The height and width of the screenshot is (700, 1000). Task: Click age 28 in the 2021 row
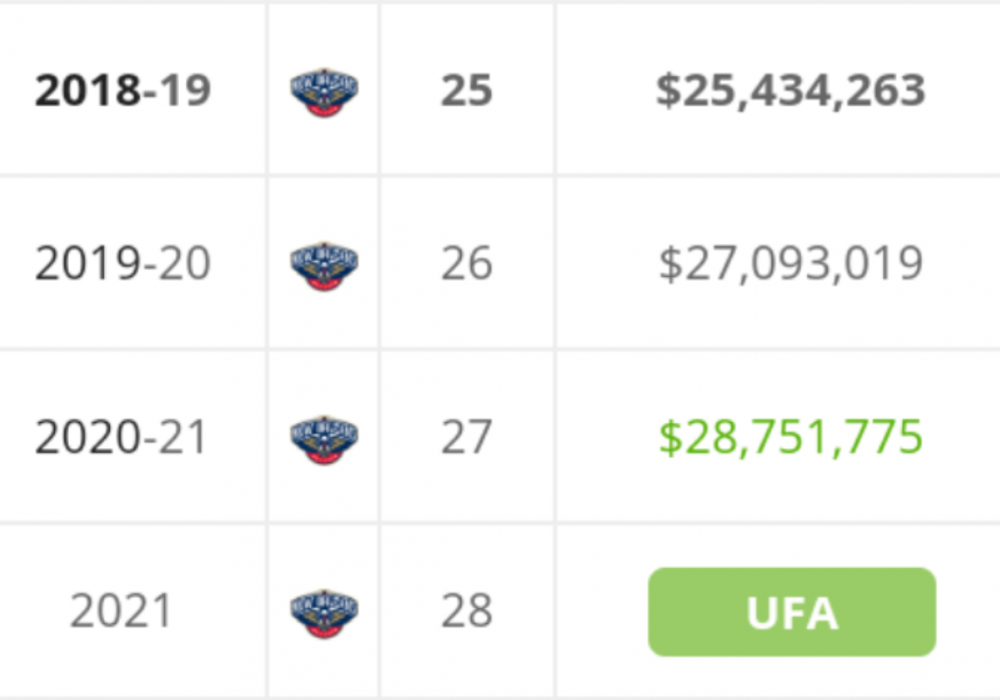466,611
